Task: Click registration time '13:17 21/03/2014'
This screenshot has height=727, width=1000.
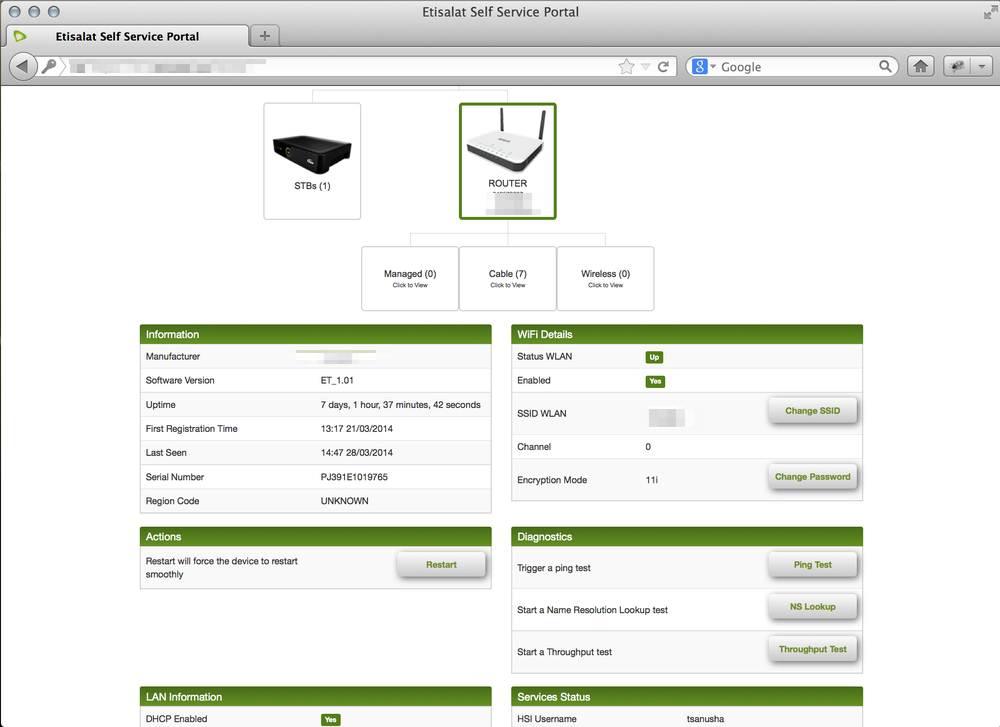Action: click(357, 429)
